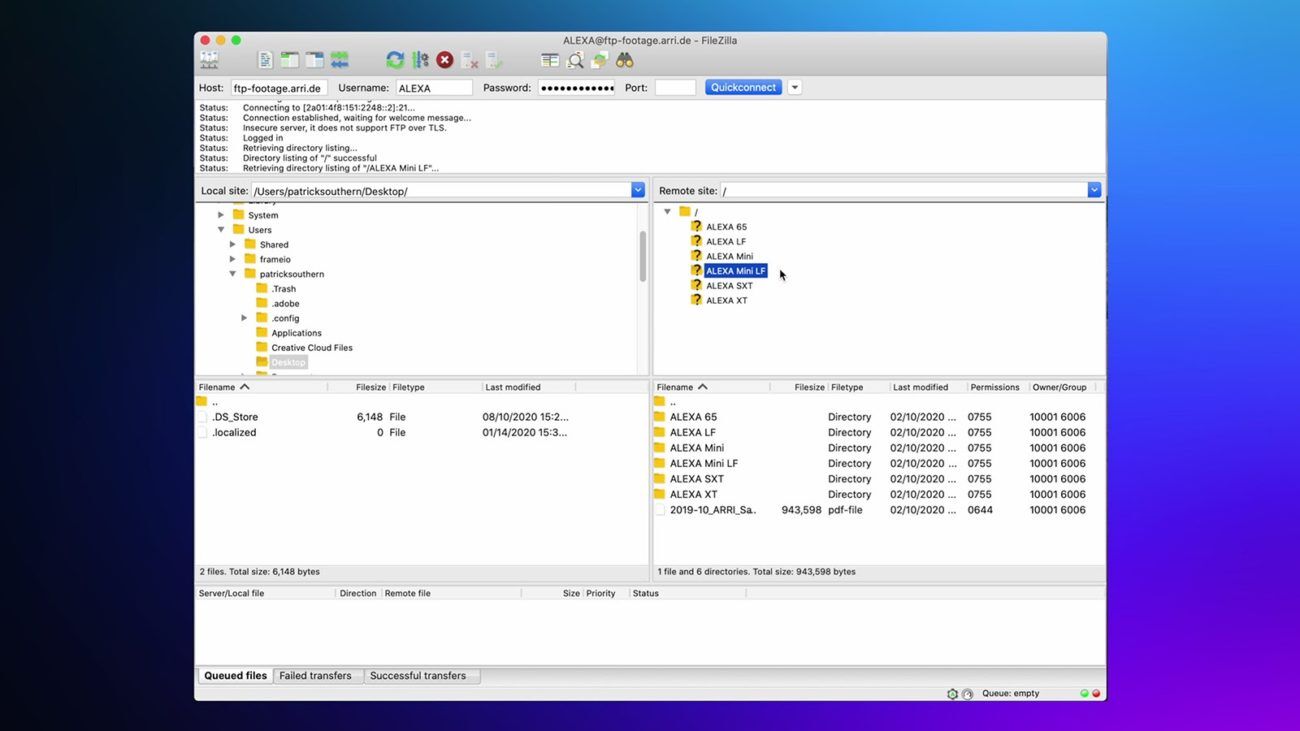The image size is (1300, 731).
Task: Toggle the message log display
Action: tap(265, 61)
